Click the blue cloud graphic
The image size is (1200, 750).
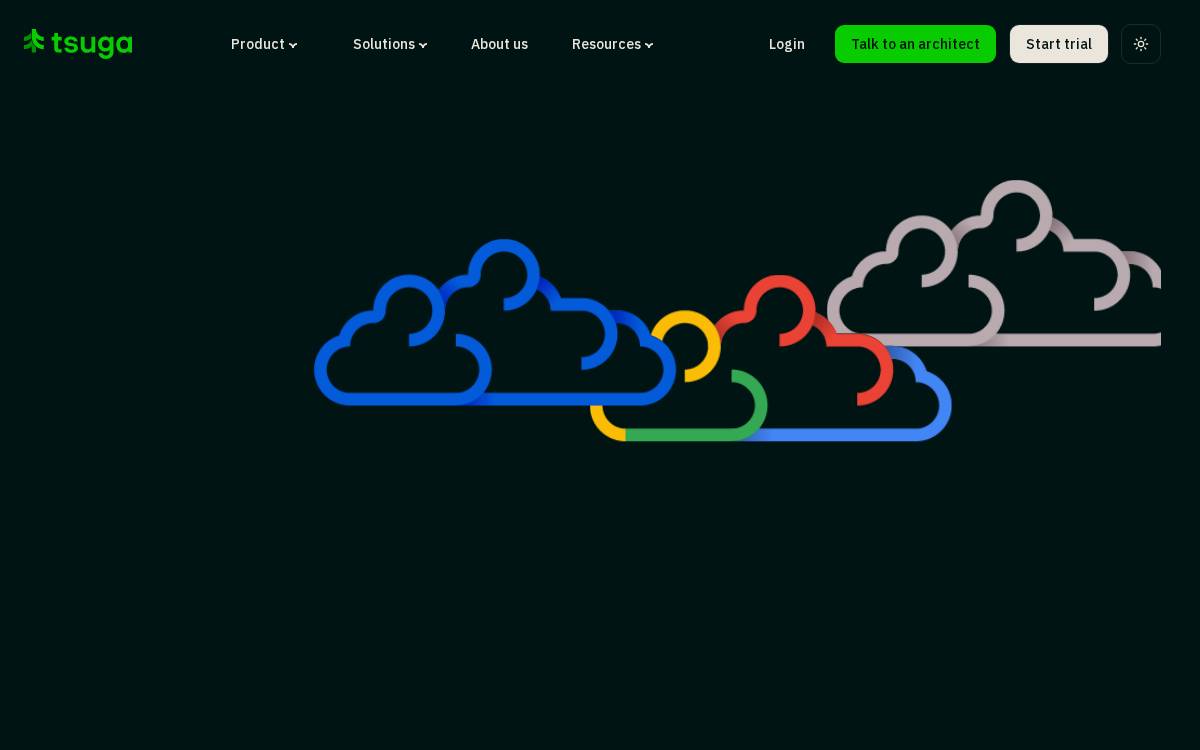(495, 323)
